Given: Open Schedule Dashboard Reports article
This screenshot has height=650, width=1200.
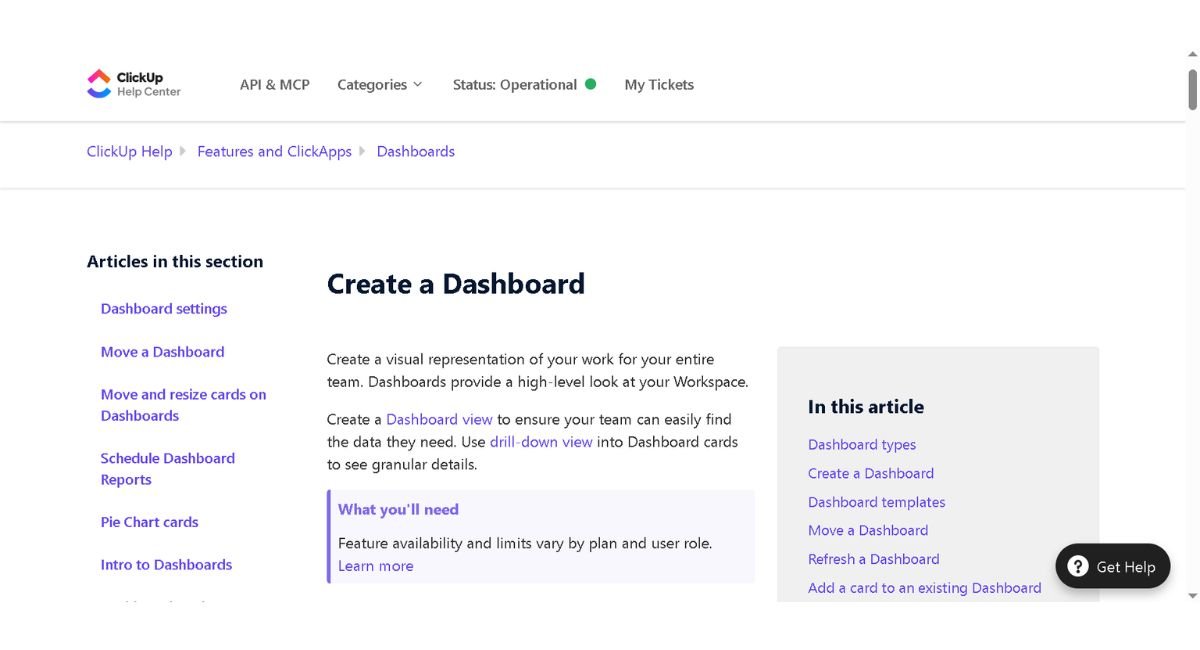Looking at the screenshot, I should click(x=168, y=469).
